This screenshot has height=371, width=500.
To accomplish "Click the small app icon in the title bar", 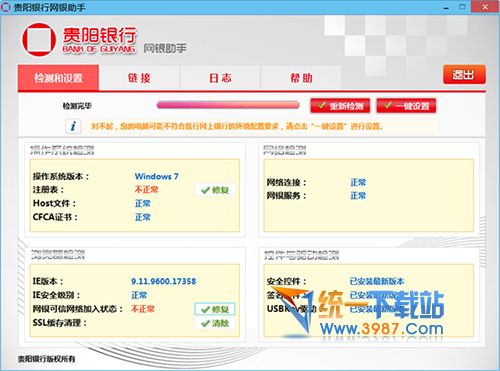I will tap(6, 7).
